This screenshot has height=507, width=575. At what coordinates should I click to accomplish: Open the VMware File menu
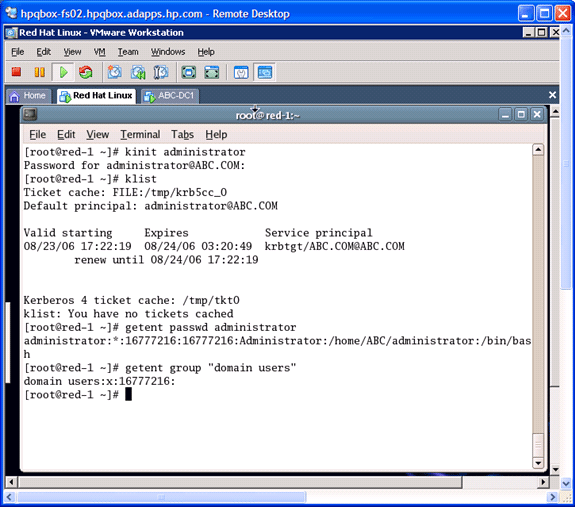18,52
